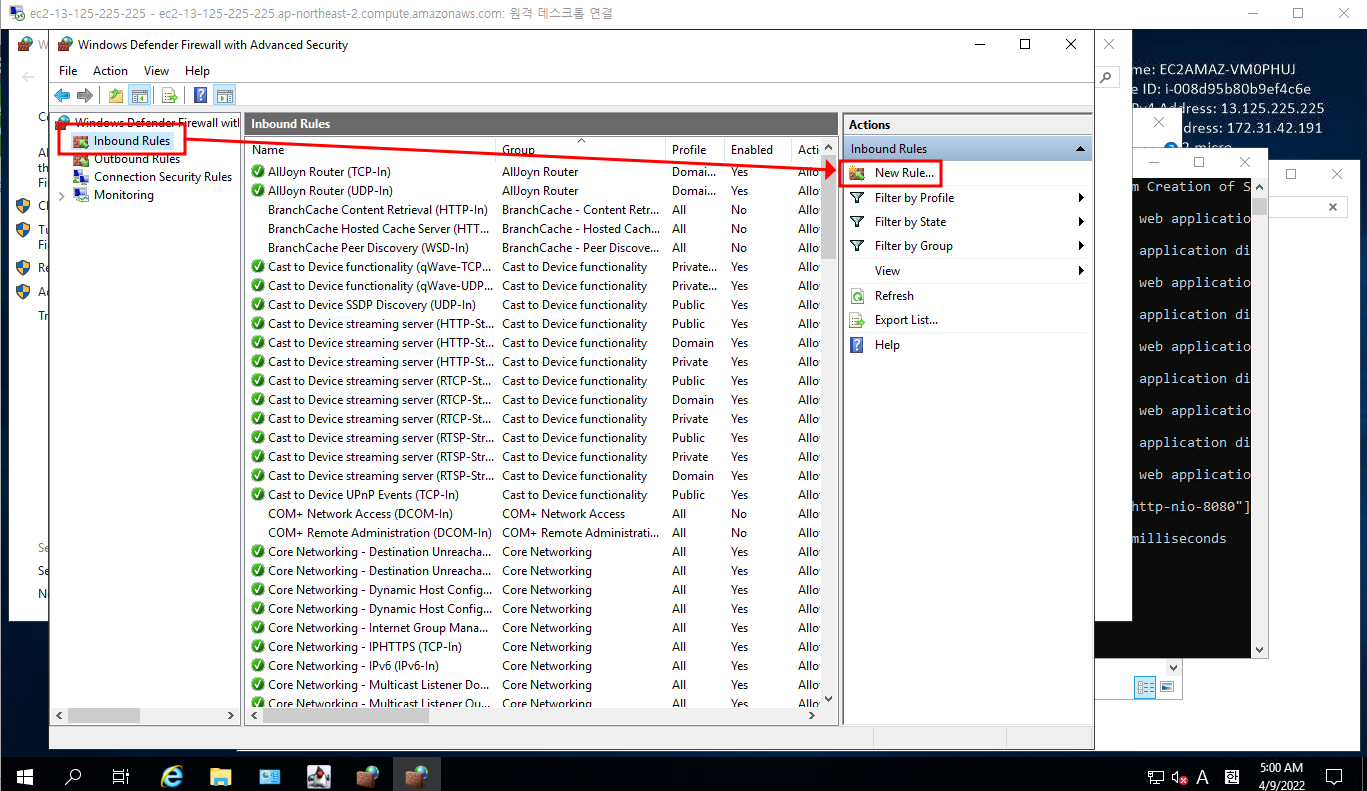The height and width of the screenshot is (791, 1367).
Task: Open the File menu
Action: pyautogui.click(x=68, y=71)
